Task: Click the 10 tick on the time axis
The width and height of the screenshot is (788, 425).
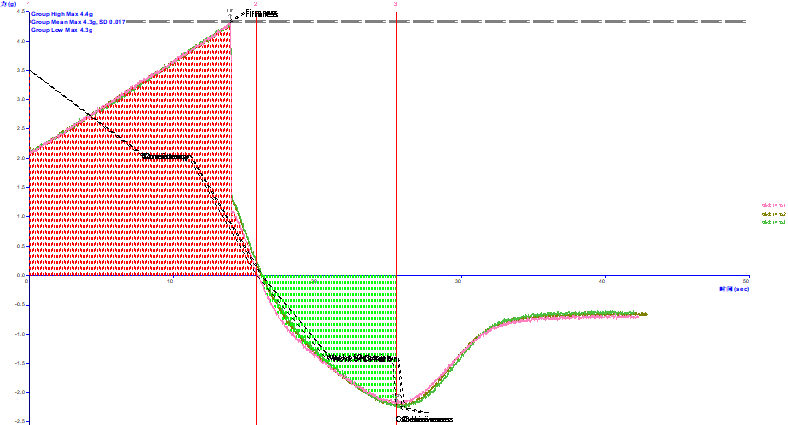Action: coord(170,281)
